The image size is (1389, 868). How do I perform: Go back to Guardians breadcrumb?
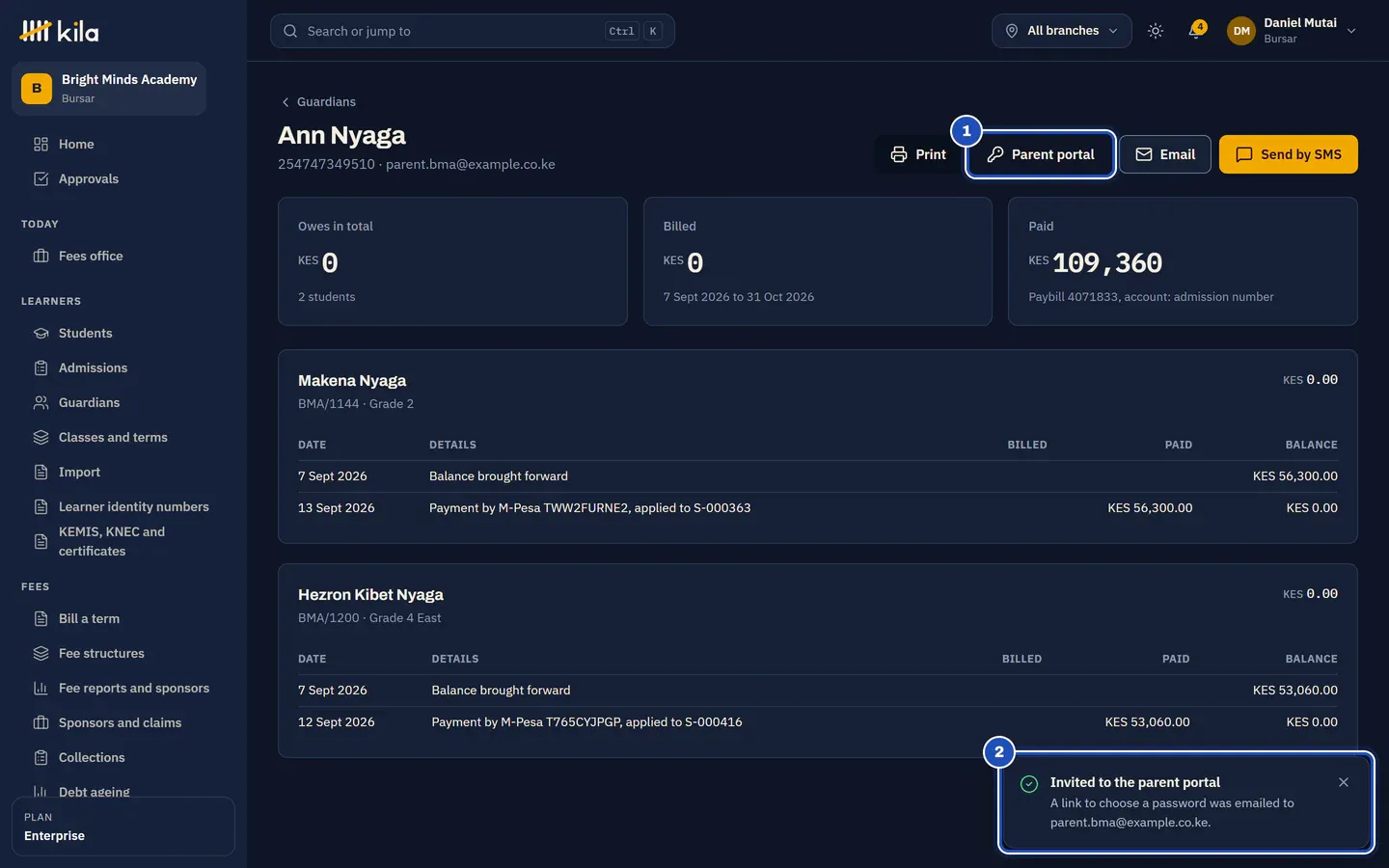(x=318, y=101)
